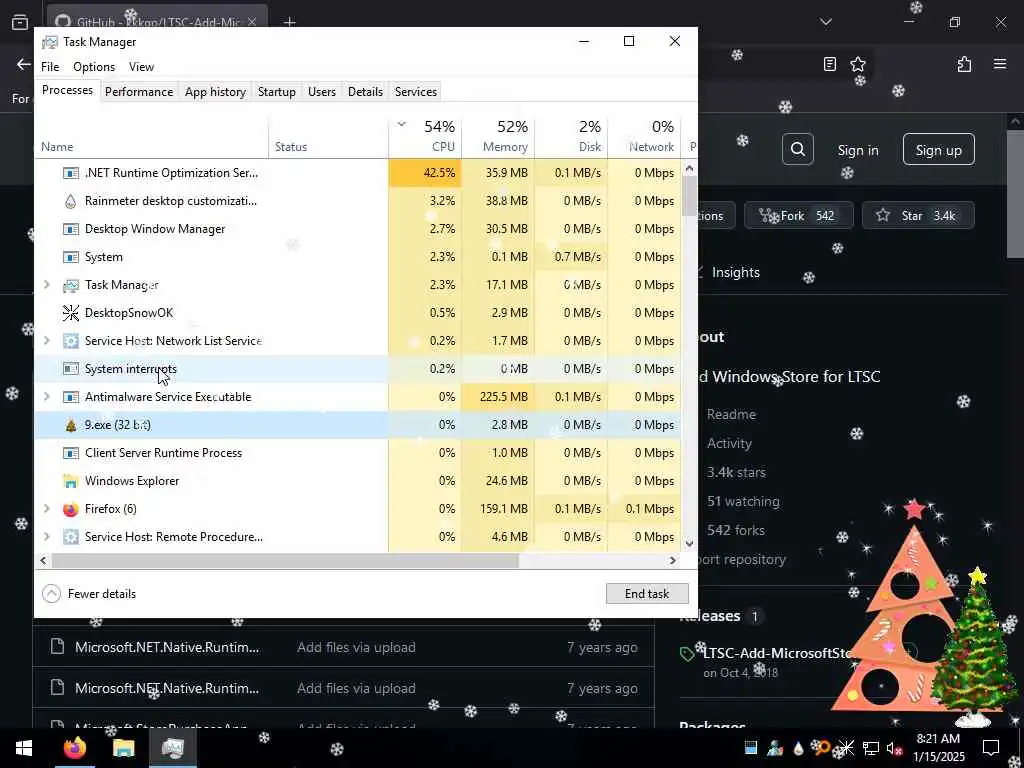Click the horizontal scrollbar right arrow

pyautogui.click(x=673, y=560)
